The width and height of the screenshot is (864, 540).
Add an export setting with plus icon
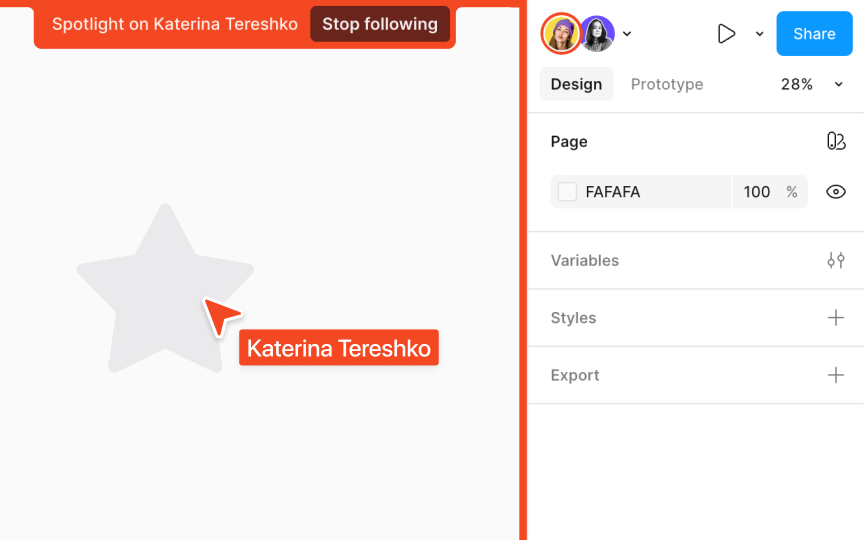pos(836,375)
